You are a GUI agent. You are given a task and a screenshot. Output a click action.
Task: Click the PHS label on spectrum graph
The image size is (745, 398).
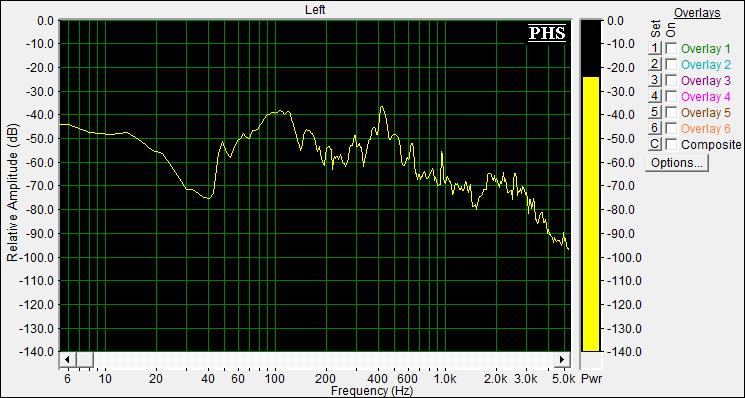(x=547, y=33)
